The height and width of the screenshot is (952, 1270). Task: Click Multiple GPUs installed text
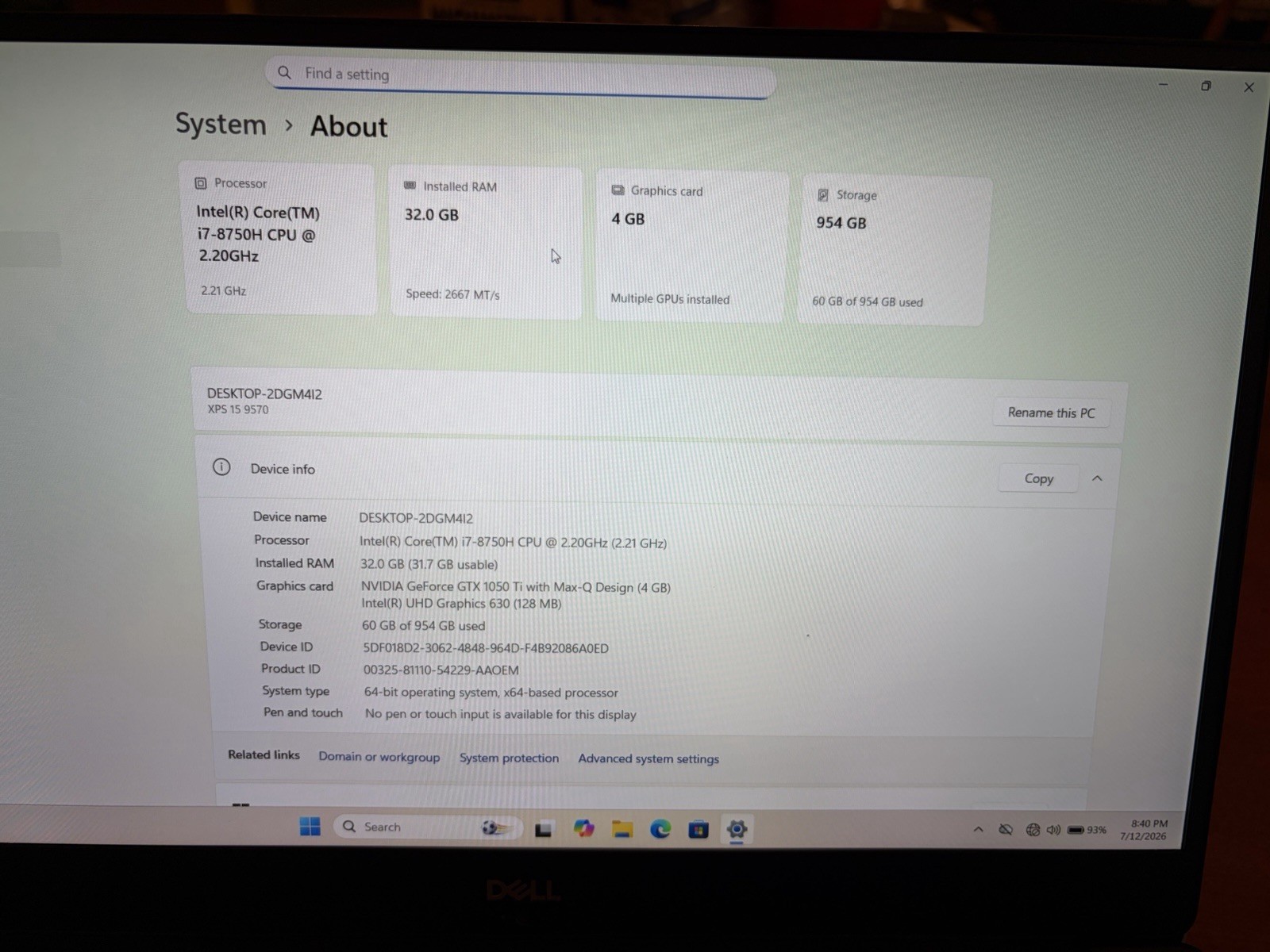(x=670, y=299)
